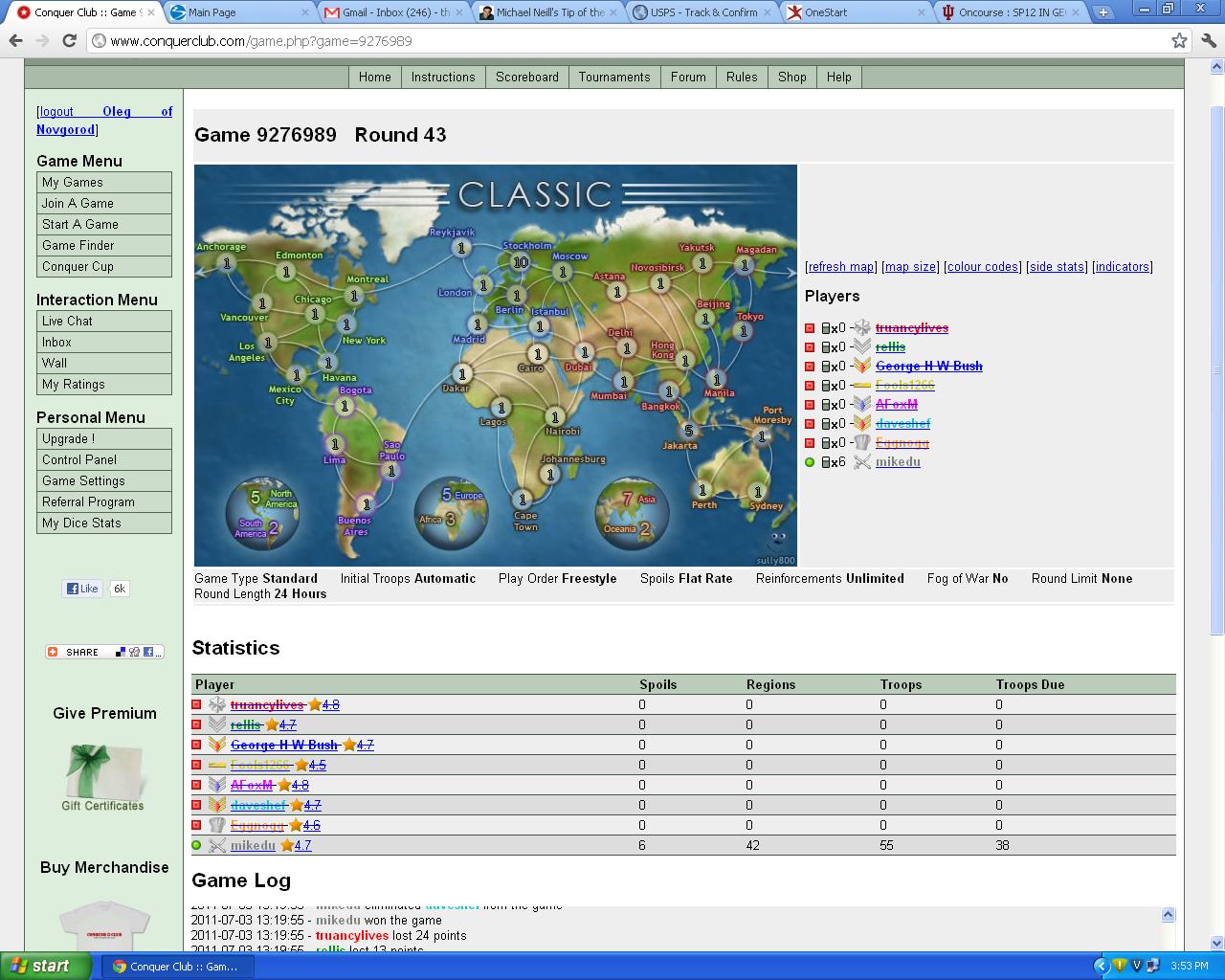Switch to the Gmail Inbox tab

pos(392,12)
